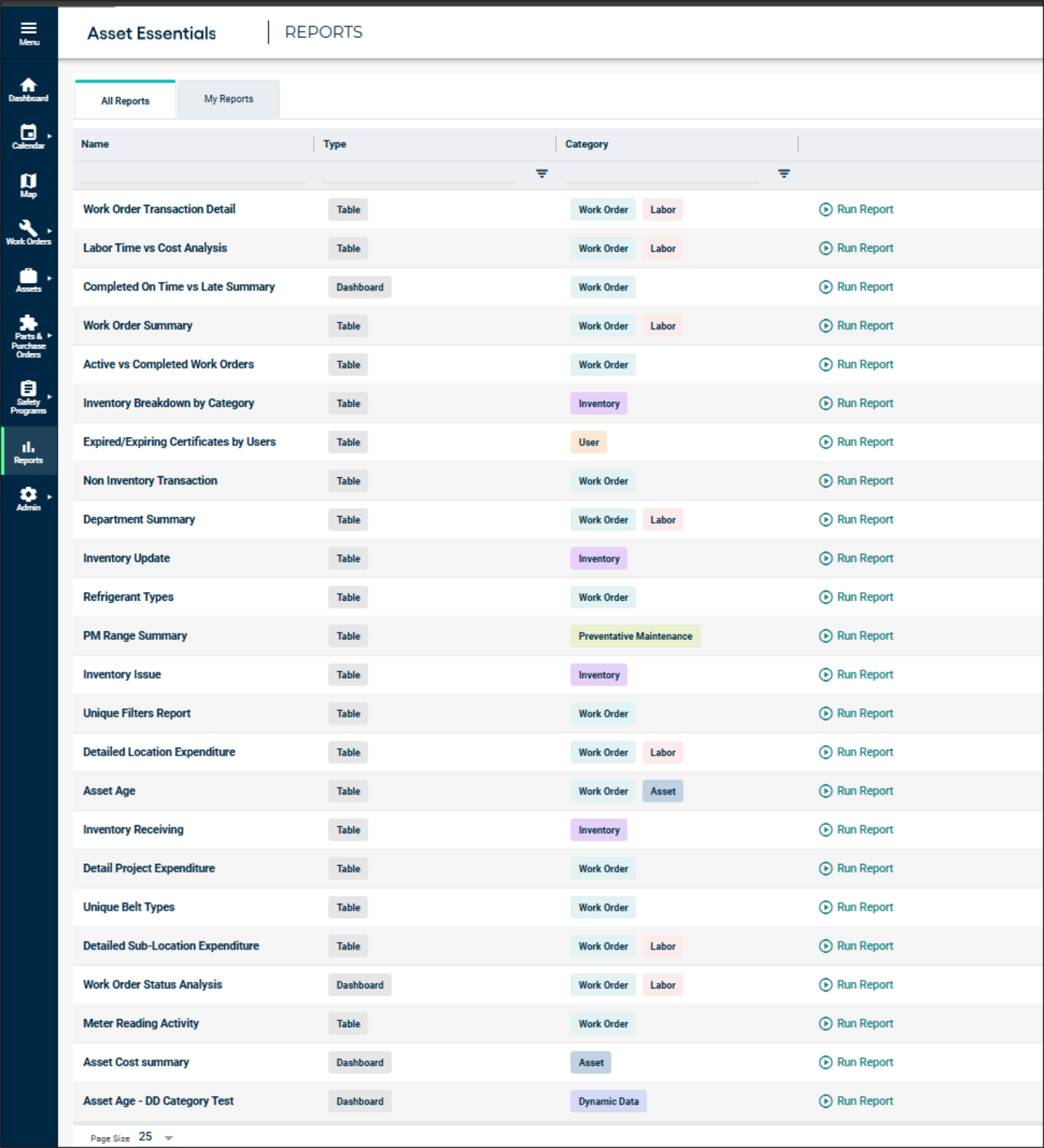
Task: Expand the Work Orders submenu arrow
Action: tap(50, 231)
